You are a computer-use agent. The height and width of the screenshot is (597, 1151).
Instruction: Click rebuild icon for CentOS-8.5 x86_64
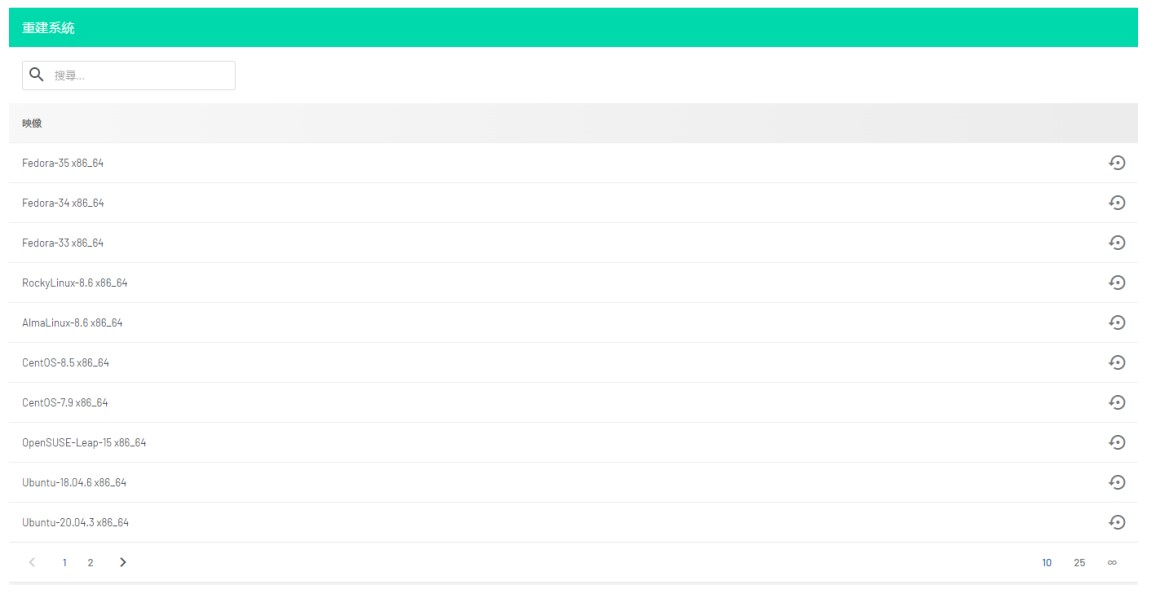(1118, 363)
